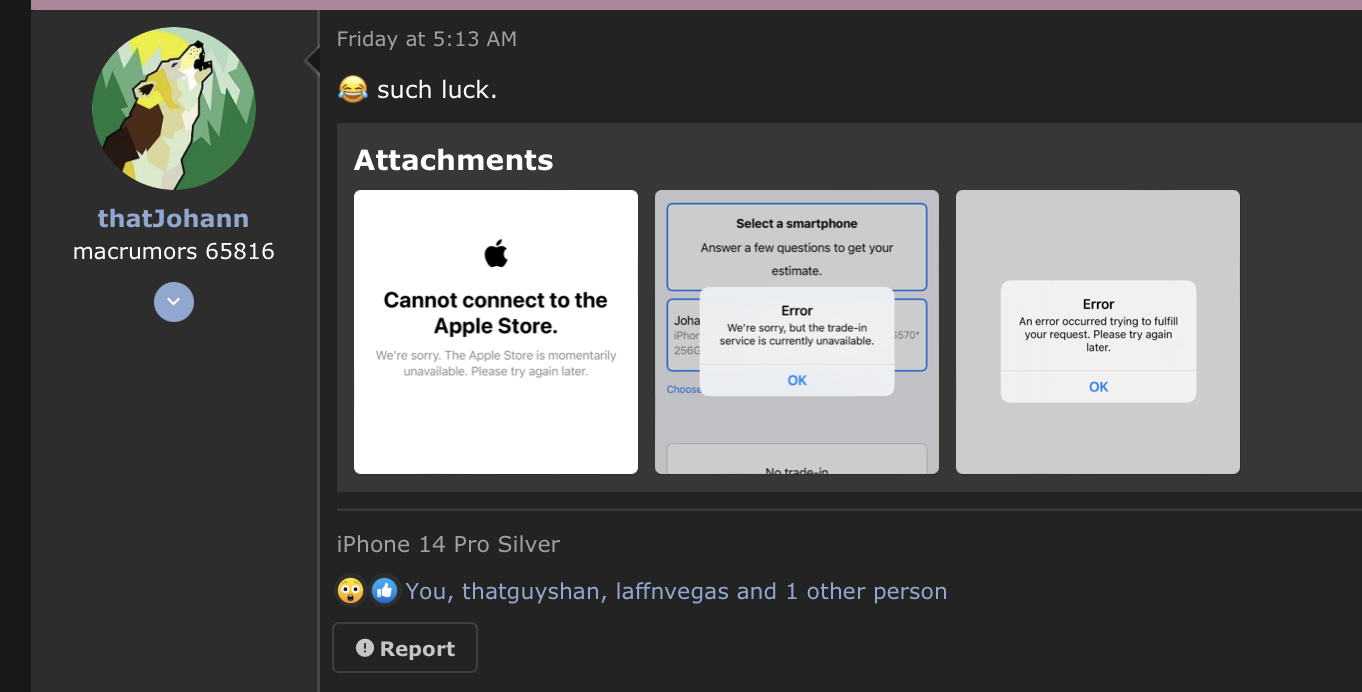Open thatJohann's profile via username link
This screenshot has height=692, width=1362.
pos(174,218)
